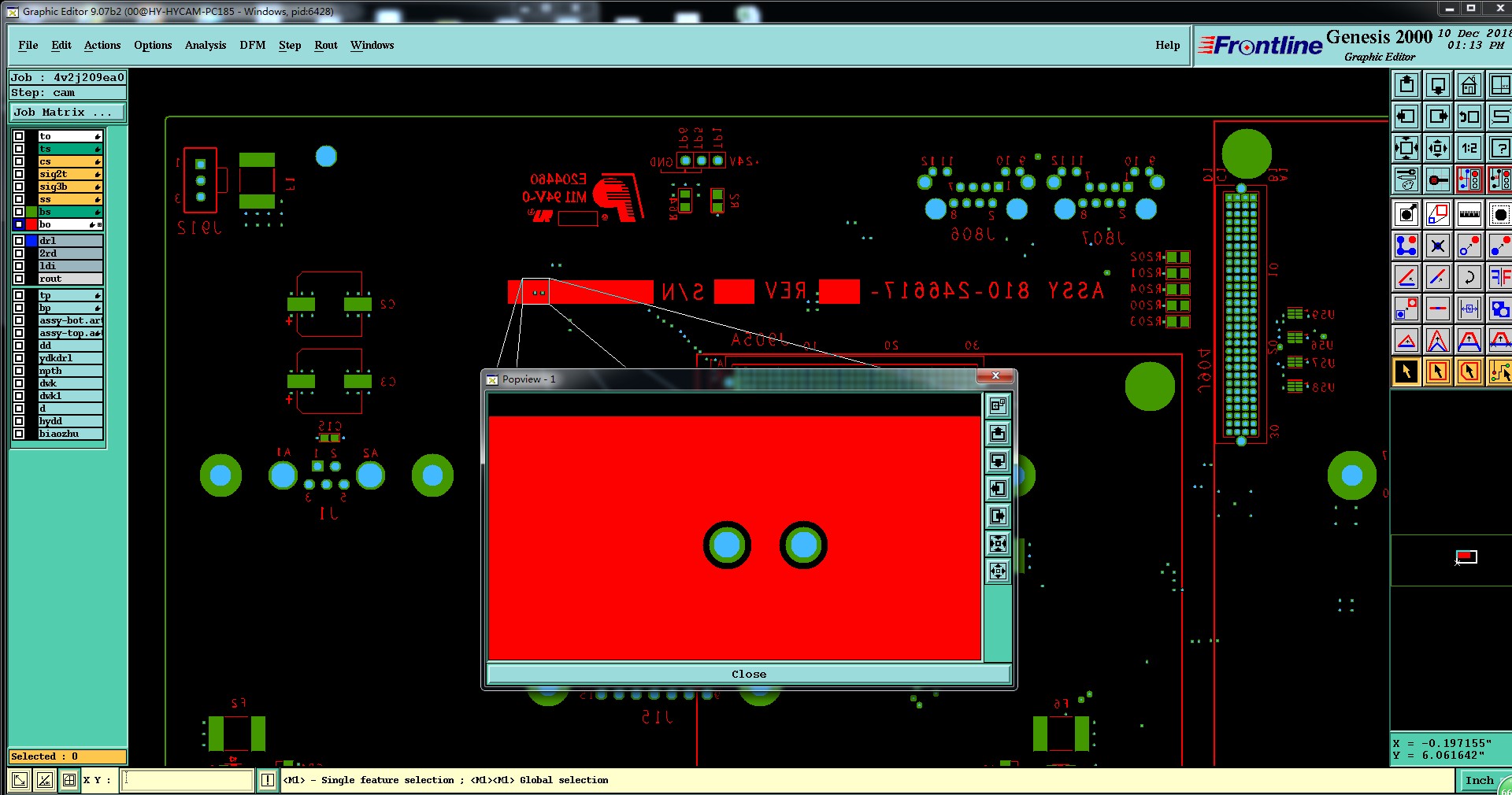Screen dimensions: 1512x795
Task: Click the dimension measurement icon
Action: pyautogui.click(x=1469, y=309)
